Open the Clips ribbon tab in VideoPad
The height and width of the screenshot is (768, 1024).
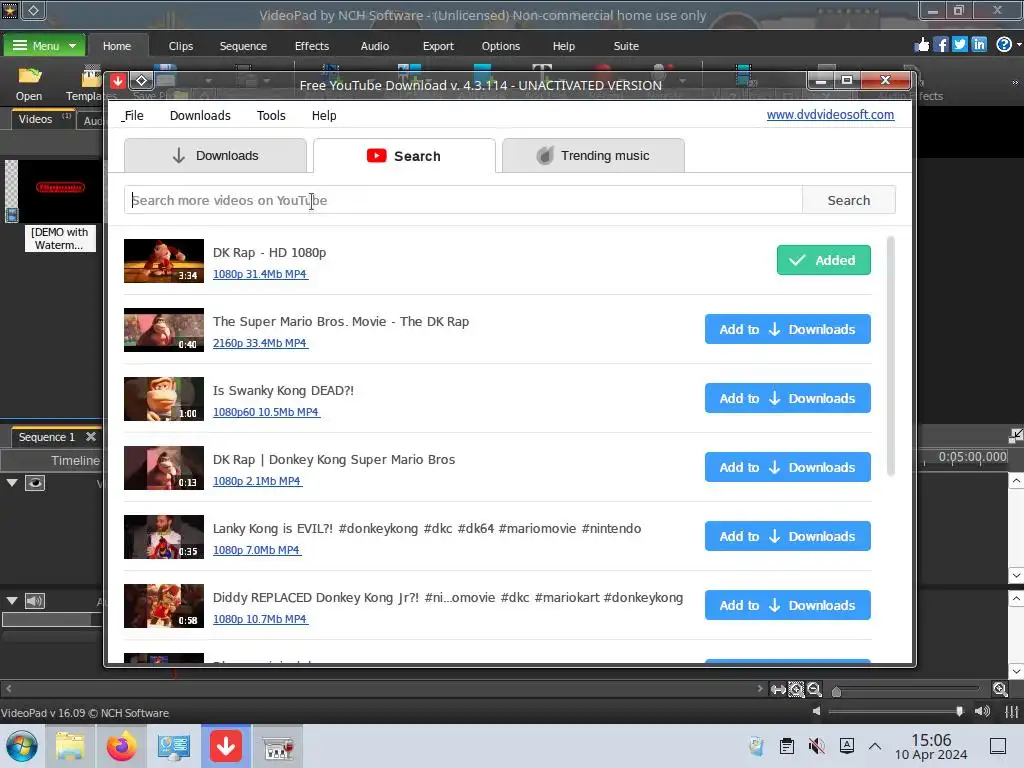tap(180, 46)
